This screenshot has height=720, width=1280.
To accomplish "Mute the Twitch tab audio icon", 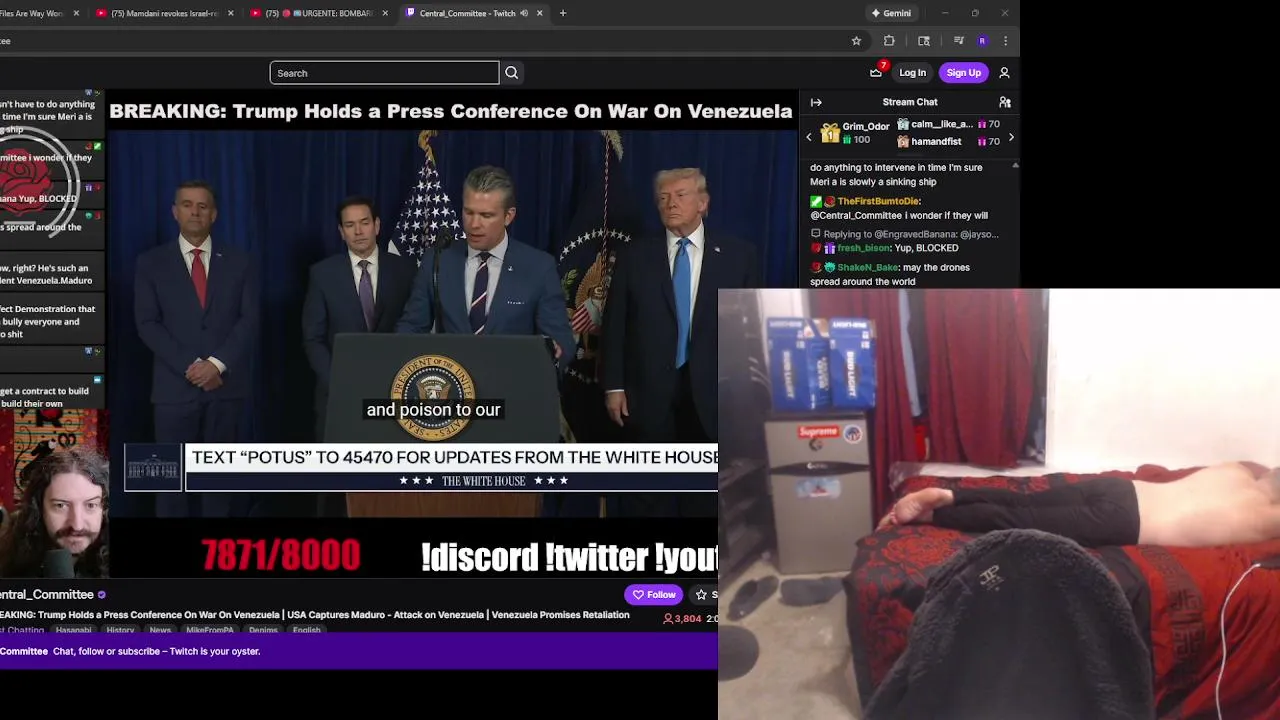I will click(x=524, y=13).
